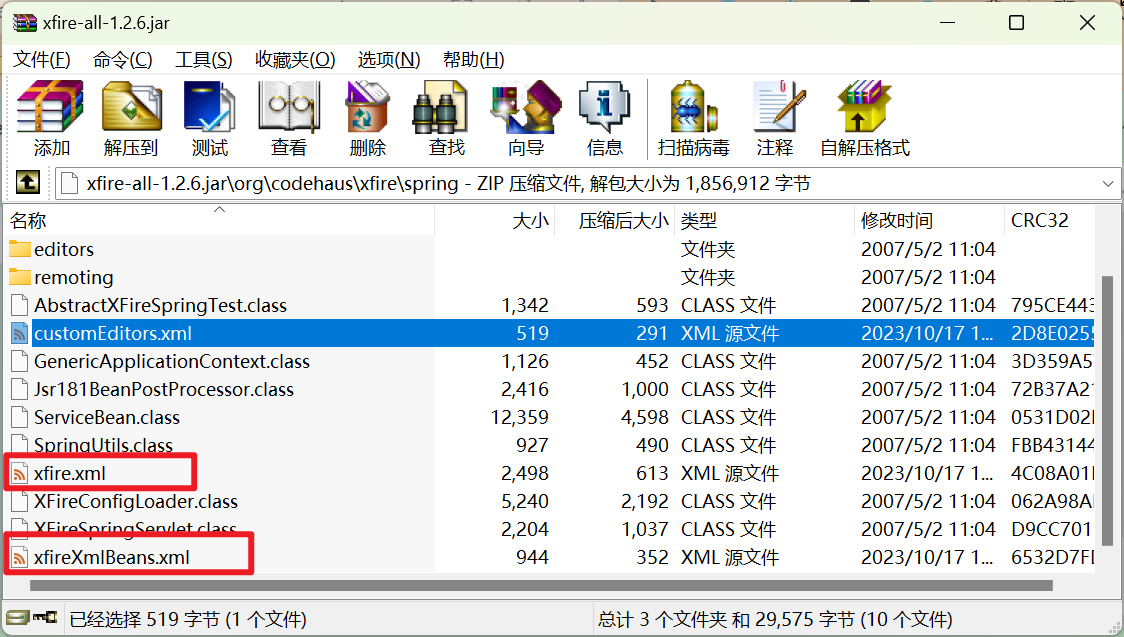Click the Jsr181BeanPostProcessor.class file icon
Screen dimensions: 1124x637
point(19,389)
